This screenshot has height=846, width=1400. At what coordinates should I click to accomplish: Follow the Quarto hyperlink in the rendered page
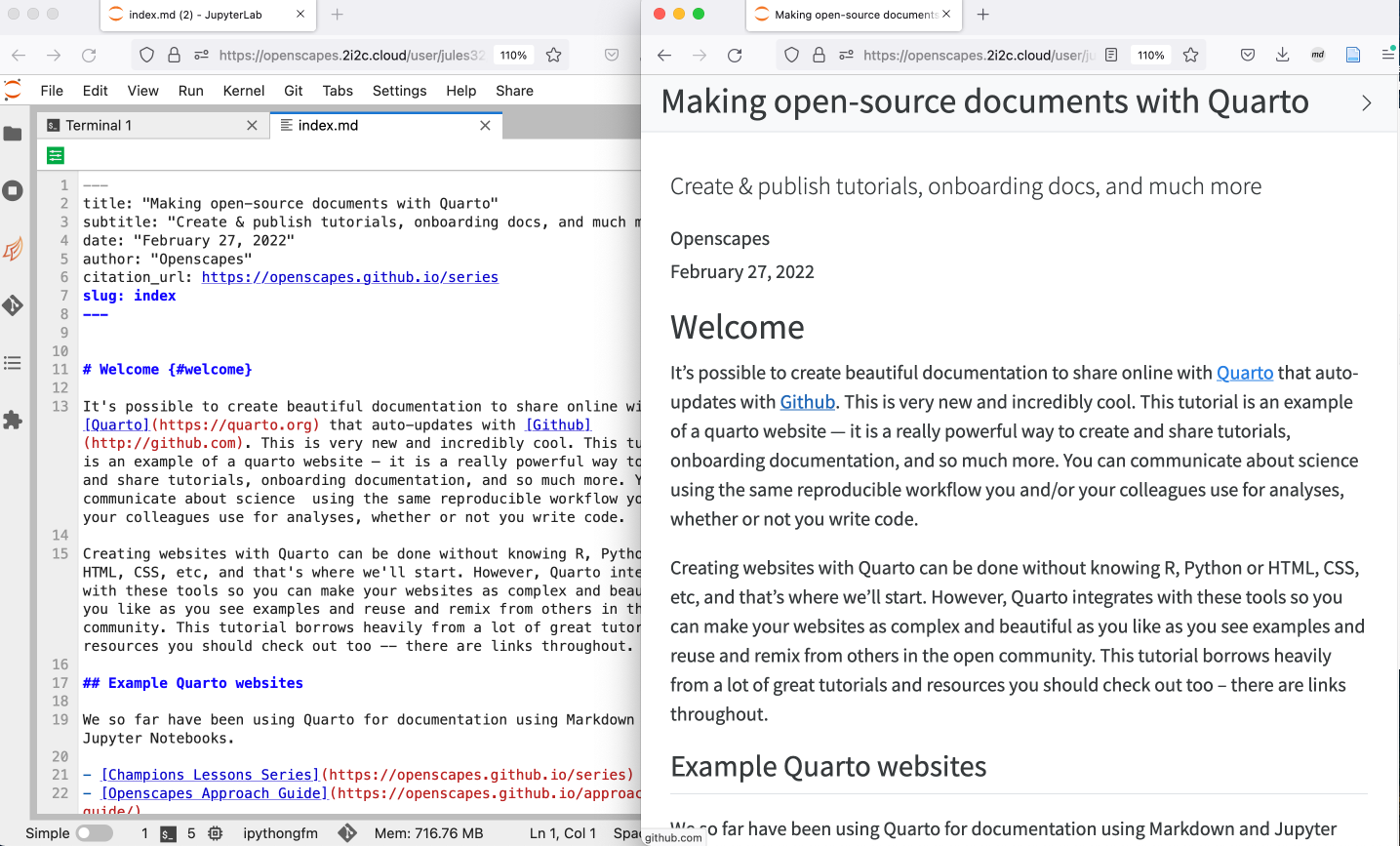pyautogui.click(x=1245, y=373)
